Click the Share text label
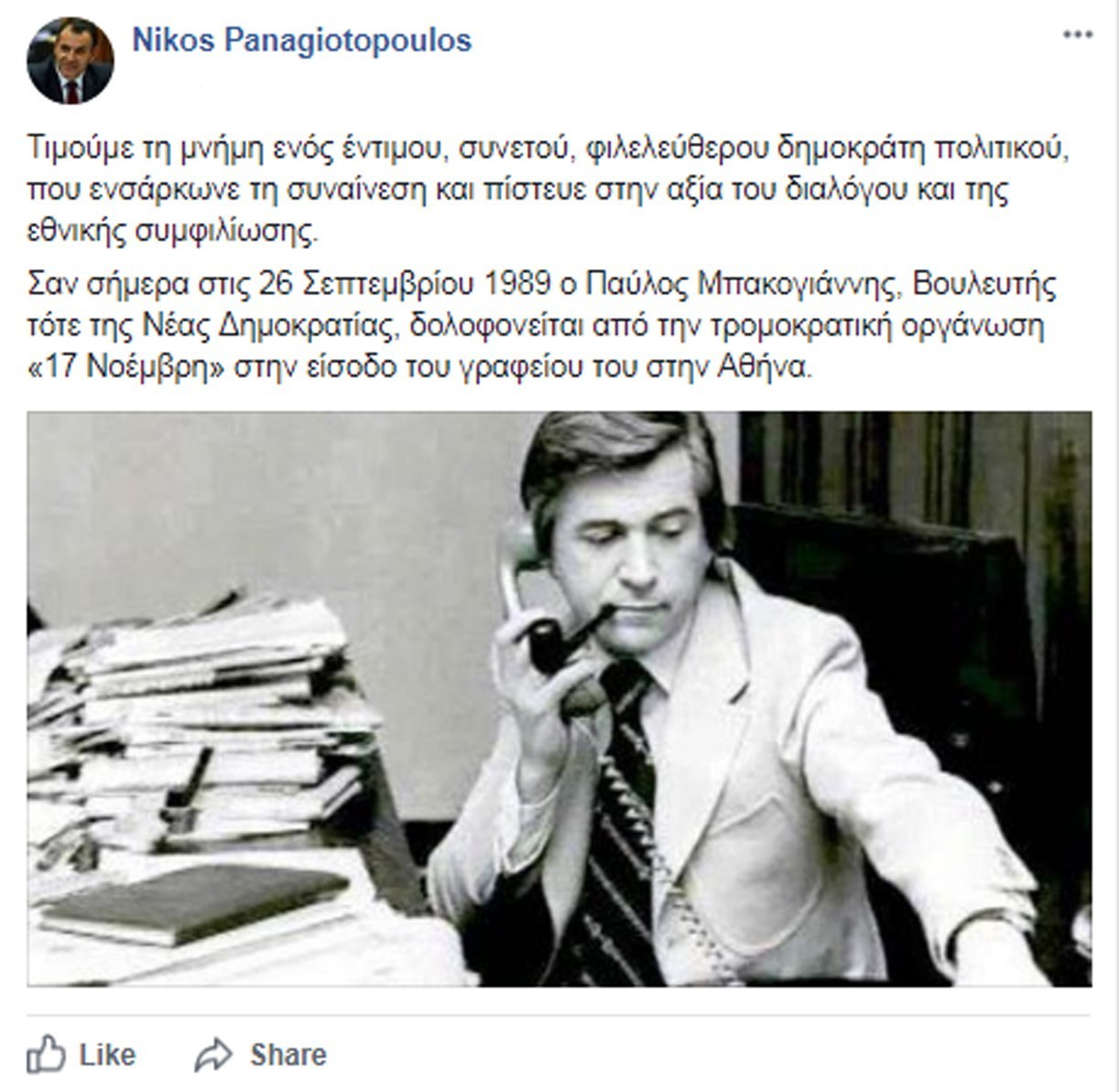 point(288,1054)
